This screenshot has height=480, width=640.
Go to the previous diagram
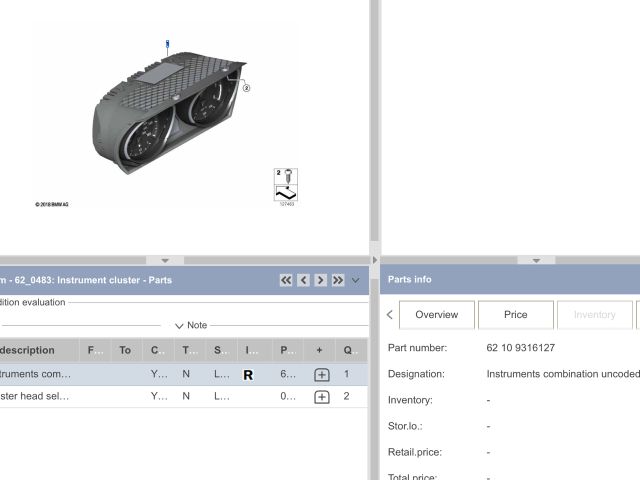coord(304,281)
